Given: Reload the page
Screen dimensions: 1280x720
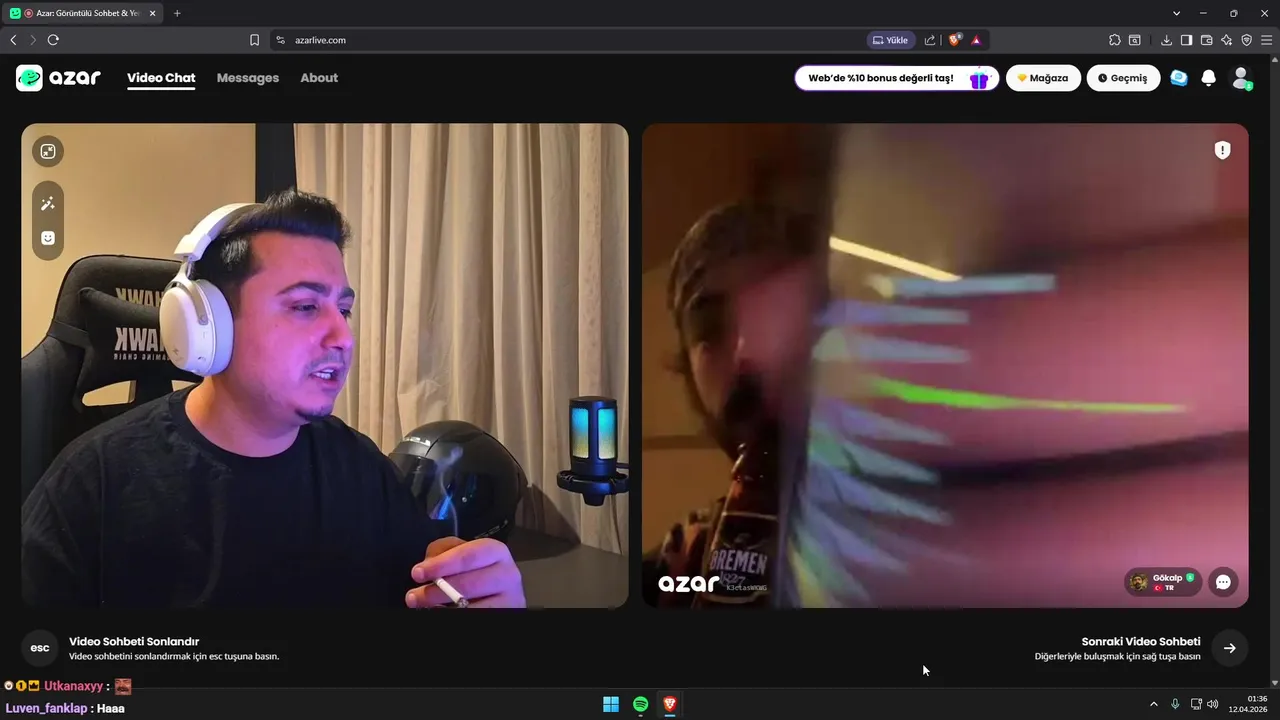Looking at the screenshot, I should [53, 40].
